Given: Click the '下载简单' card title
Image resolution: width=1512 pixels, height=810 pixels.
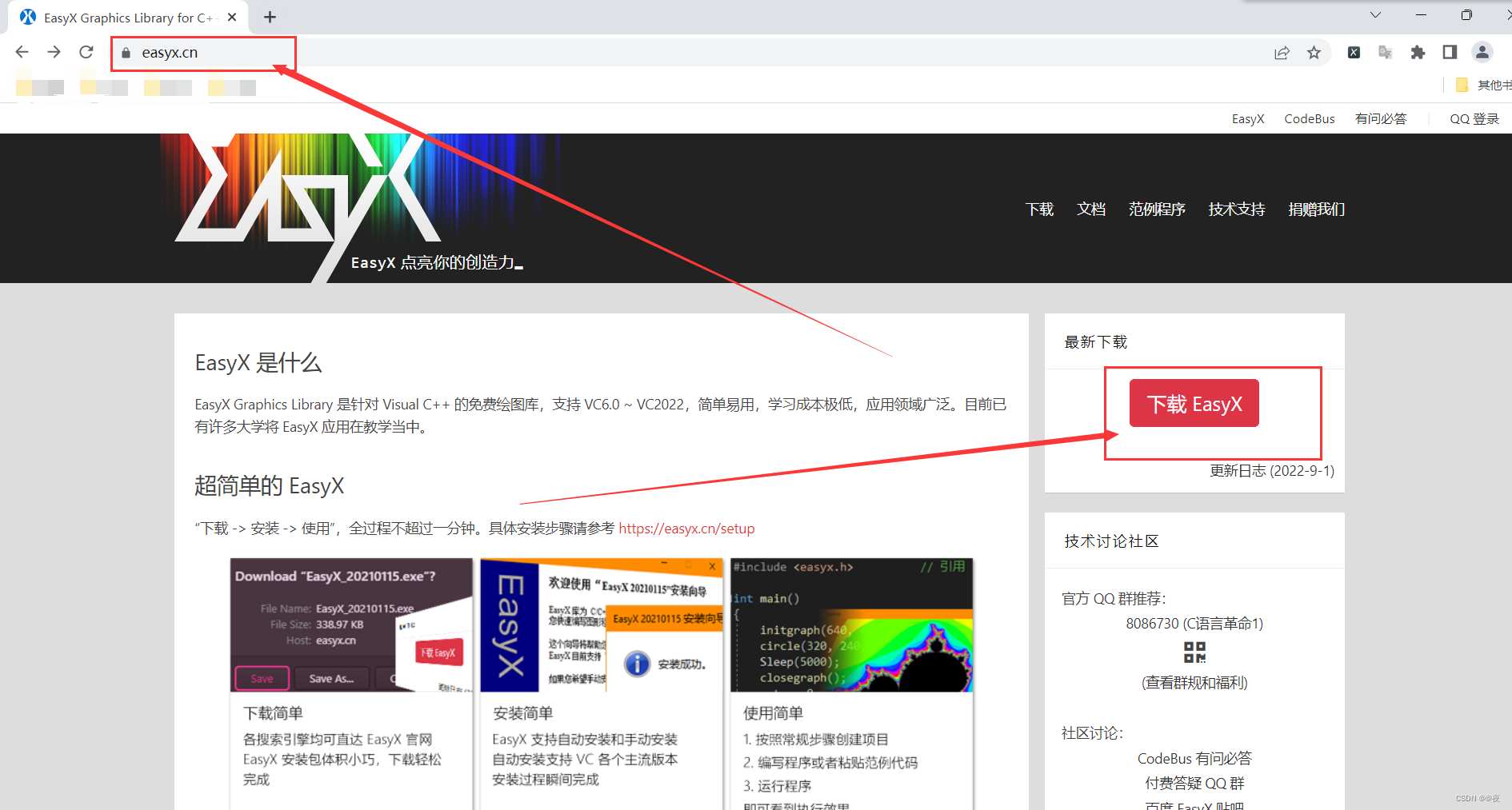Looking at the screenshot, I should 273,713.
